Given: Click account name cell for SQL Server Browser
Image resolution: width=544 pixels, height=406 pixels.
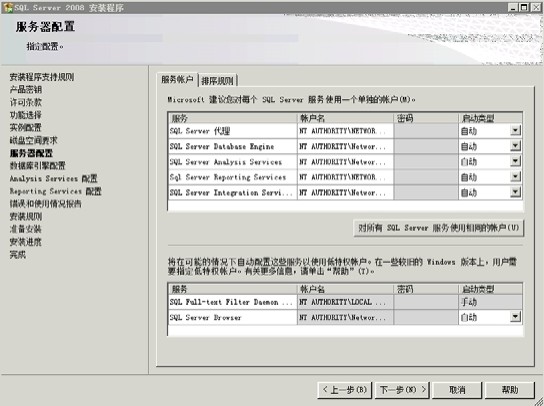Looking at the screenshot, I should (346, 317).
